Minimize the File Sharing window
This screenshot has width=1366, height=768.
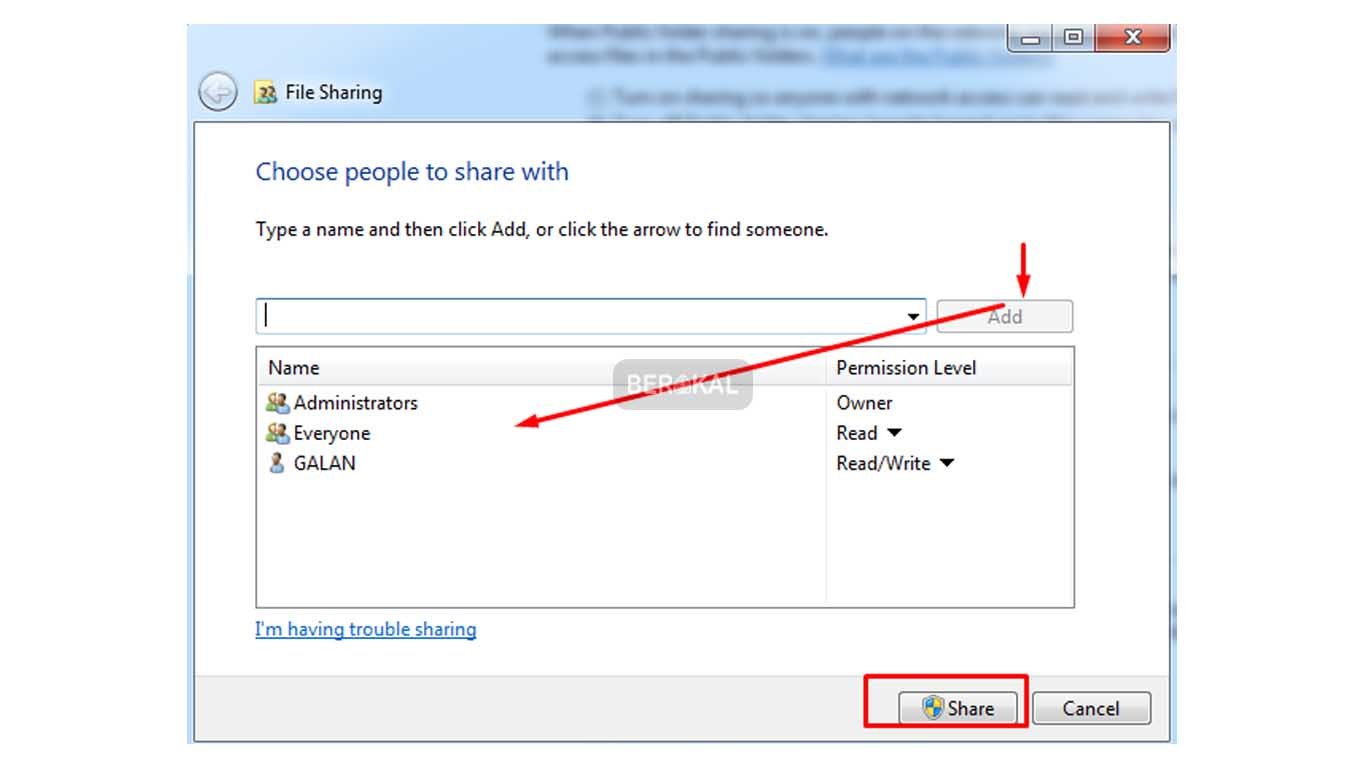click(1031, 38)
